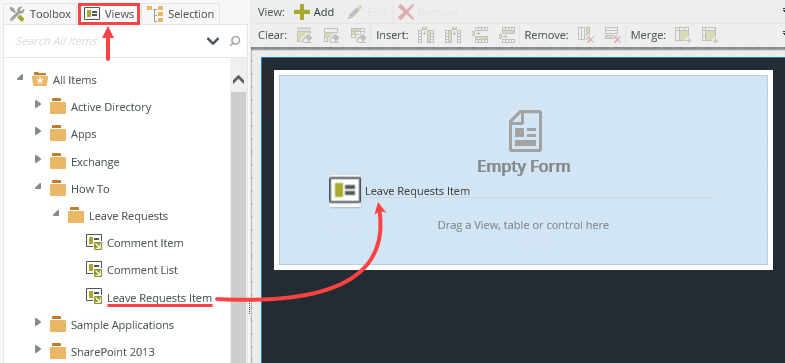Expand the Apps folder

point(38,131)
